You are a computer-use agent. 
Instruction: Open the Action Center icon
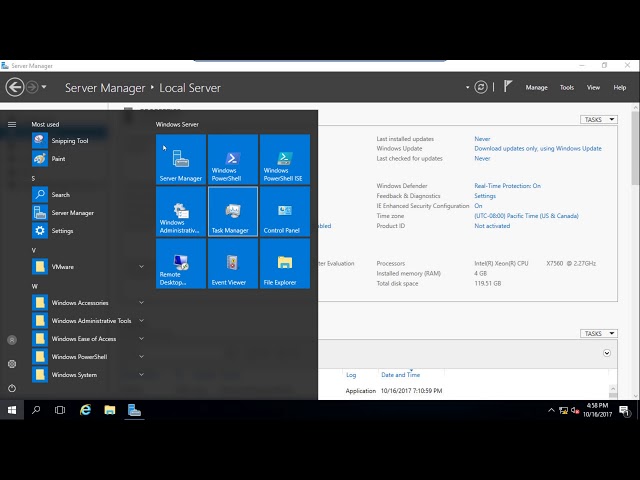[624, 411]
